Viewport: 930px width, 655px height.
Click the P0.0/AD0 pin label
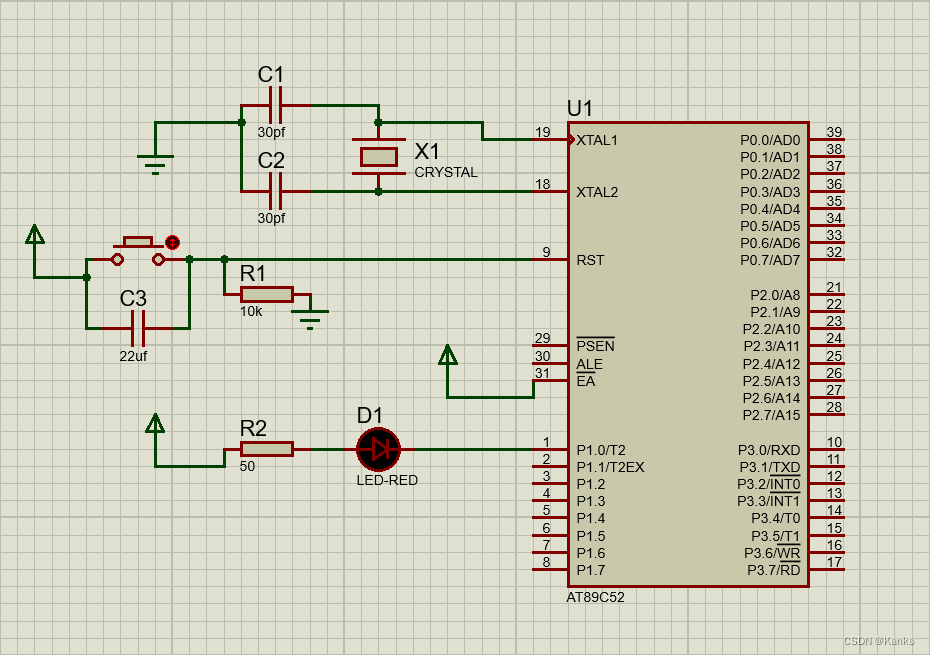click(x=770, y=141)
